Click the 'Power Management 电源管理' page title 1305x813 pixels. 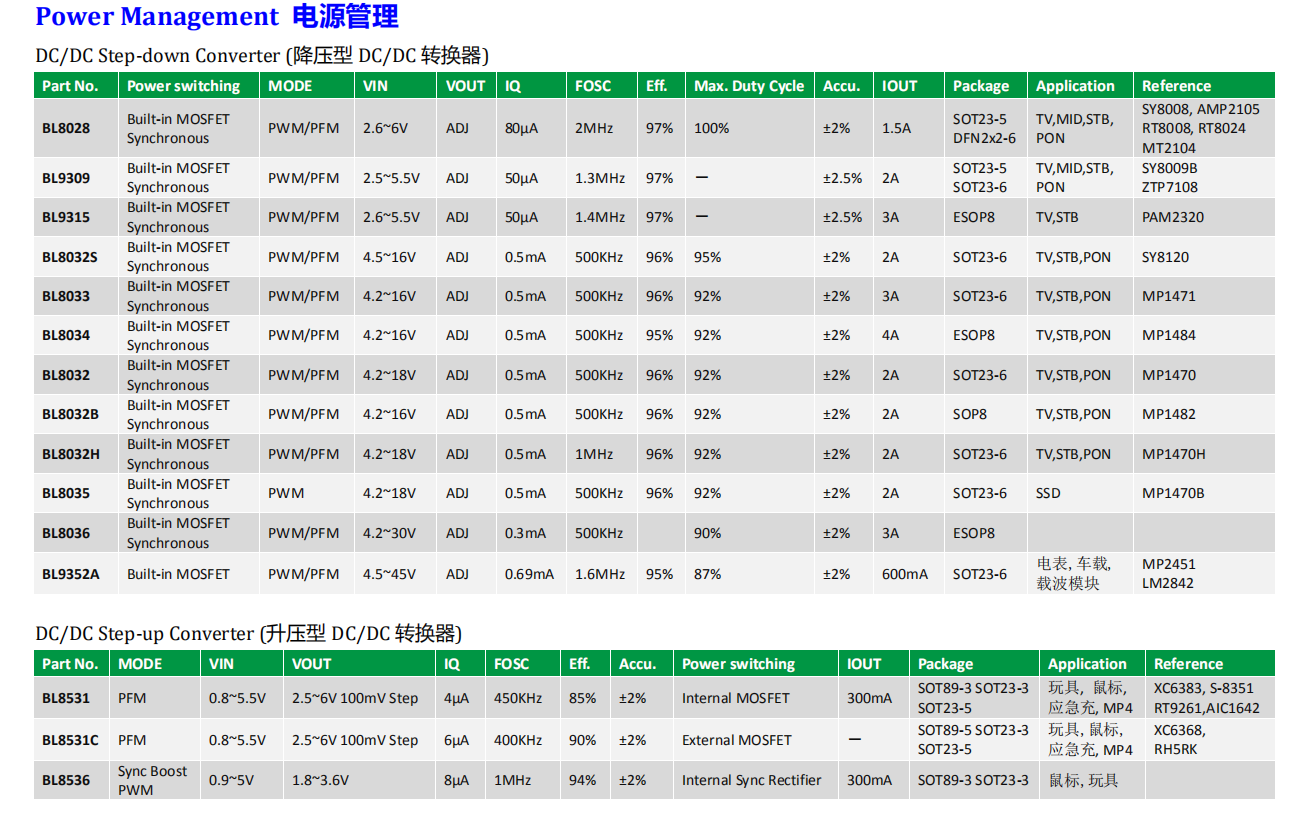tap(217, 16)
